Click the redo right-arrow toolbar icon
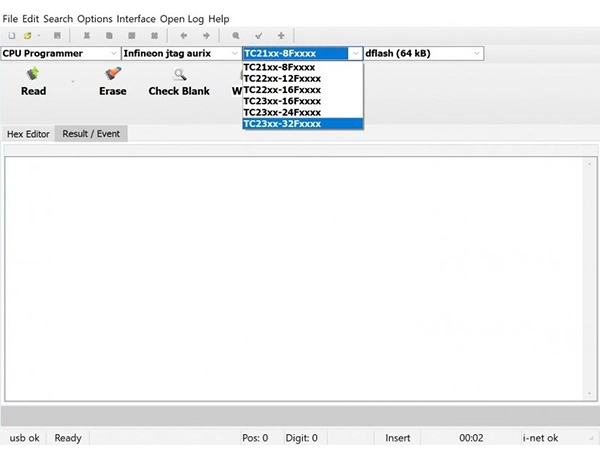600x450 pixels. coord(207,35)
